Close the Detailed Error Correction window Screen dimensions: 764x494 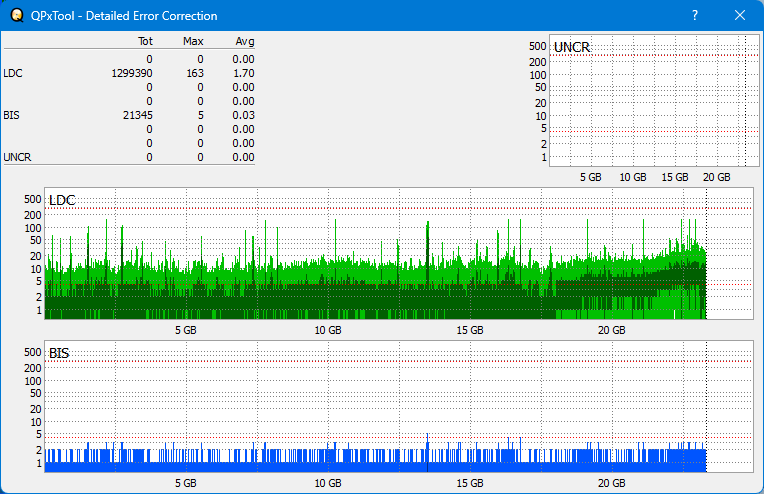(x=740, y=16)
